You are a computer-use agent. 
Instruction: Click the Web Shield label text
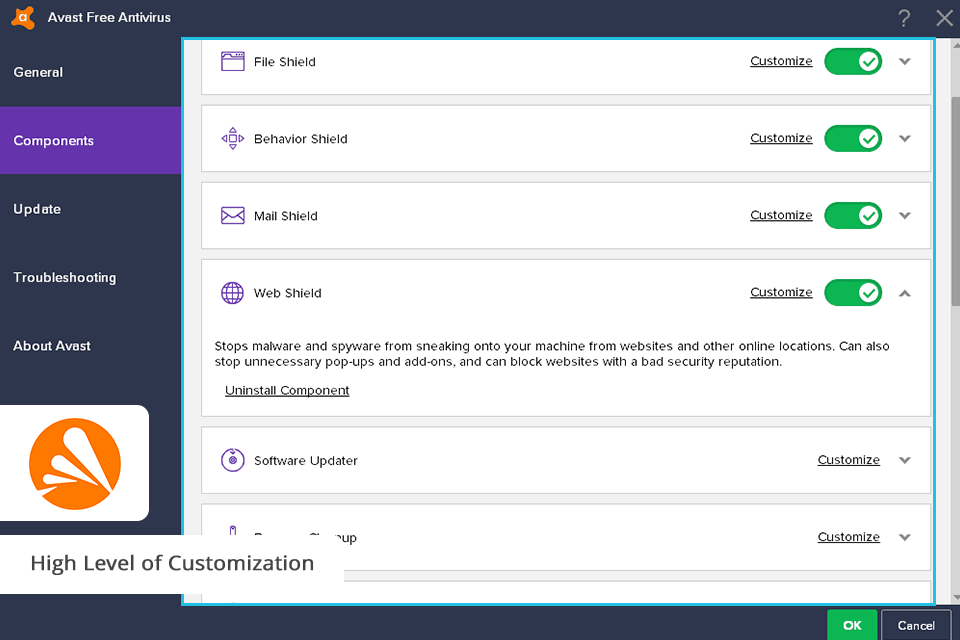coord(288,293)
